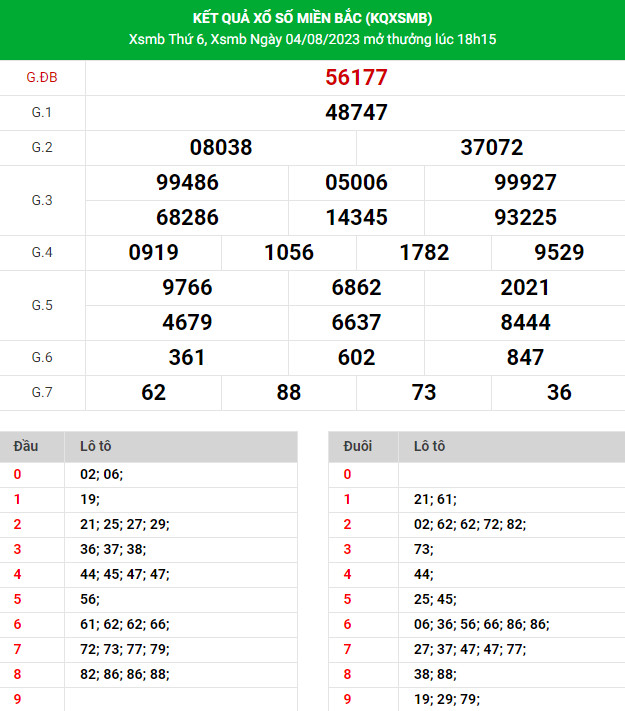Select sixth prize number 847
Viewport: 625px width, 711px height.
pos(525,357)
